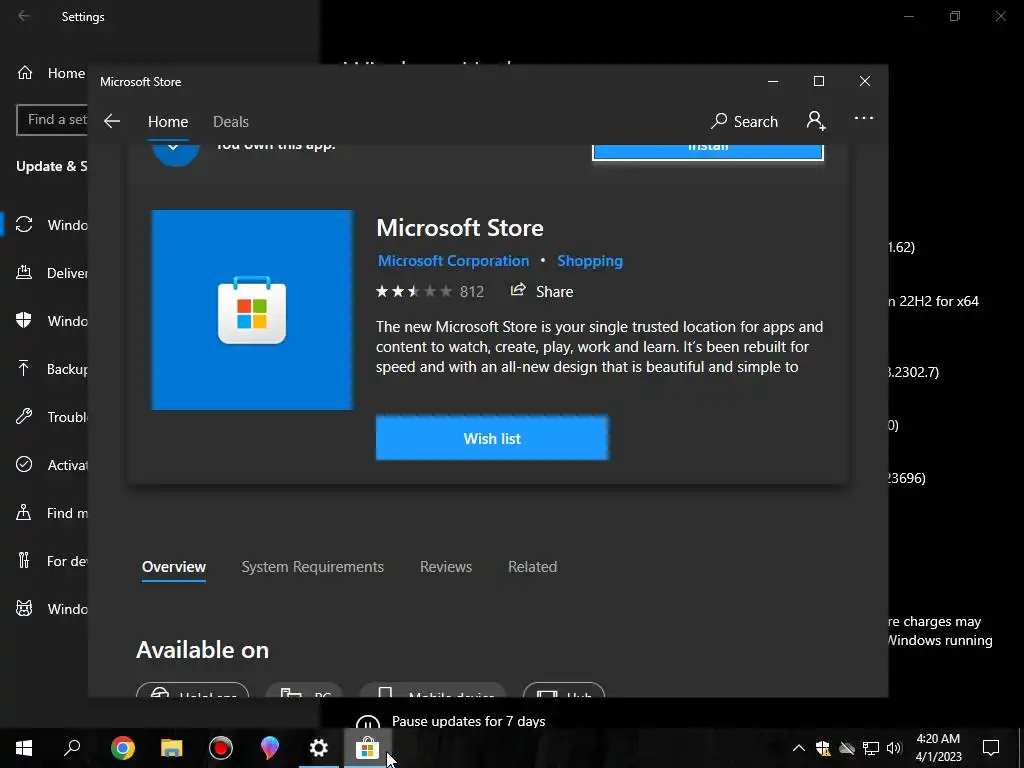Select For developers in Settings sidebar

[x=44, y=561]
